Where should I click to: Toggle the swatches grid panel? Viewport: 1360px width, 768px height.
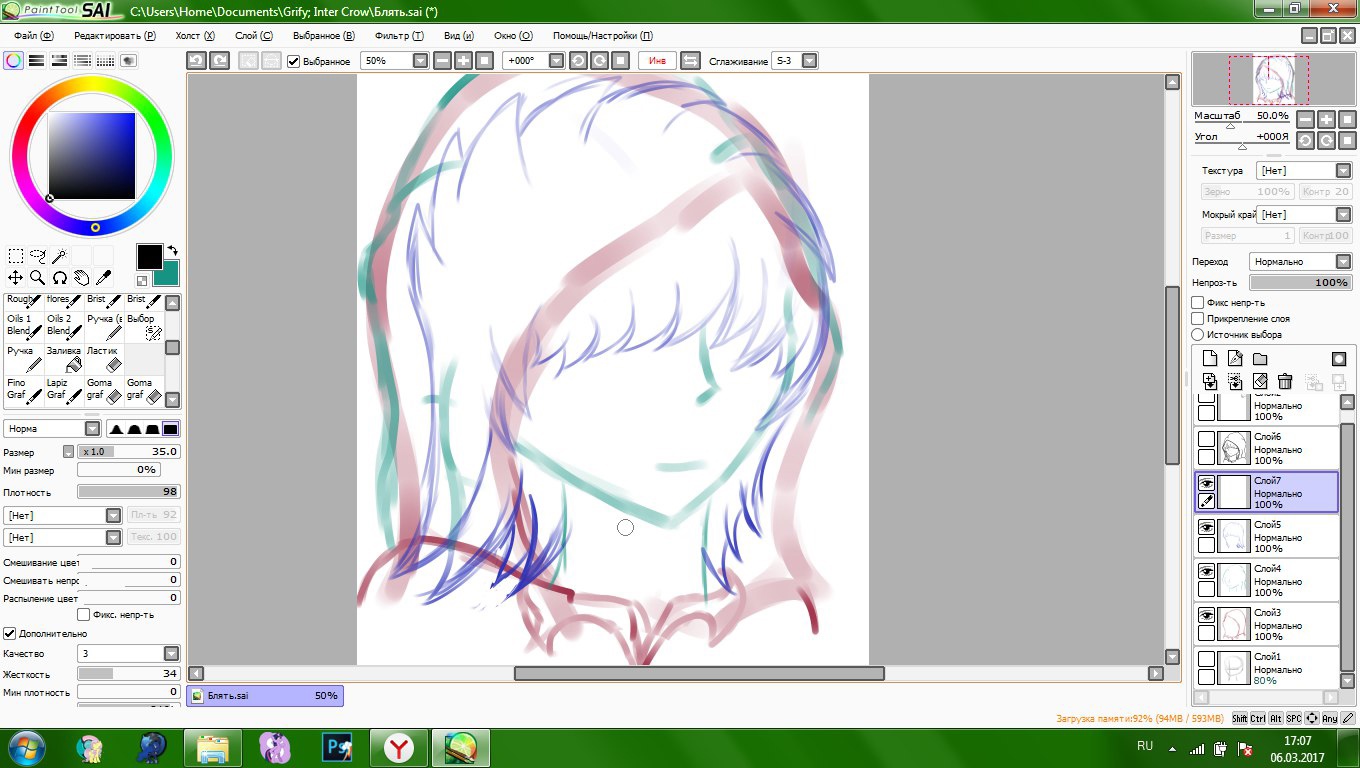click(106, 61)
